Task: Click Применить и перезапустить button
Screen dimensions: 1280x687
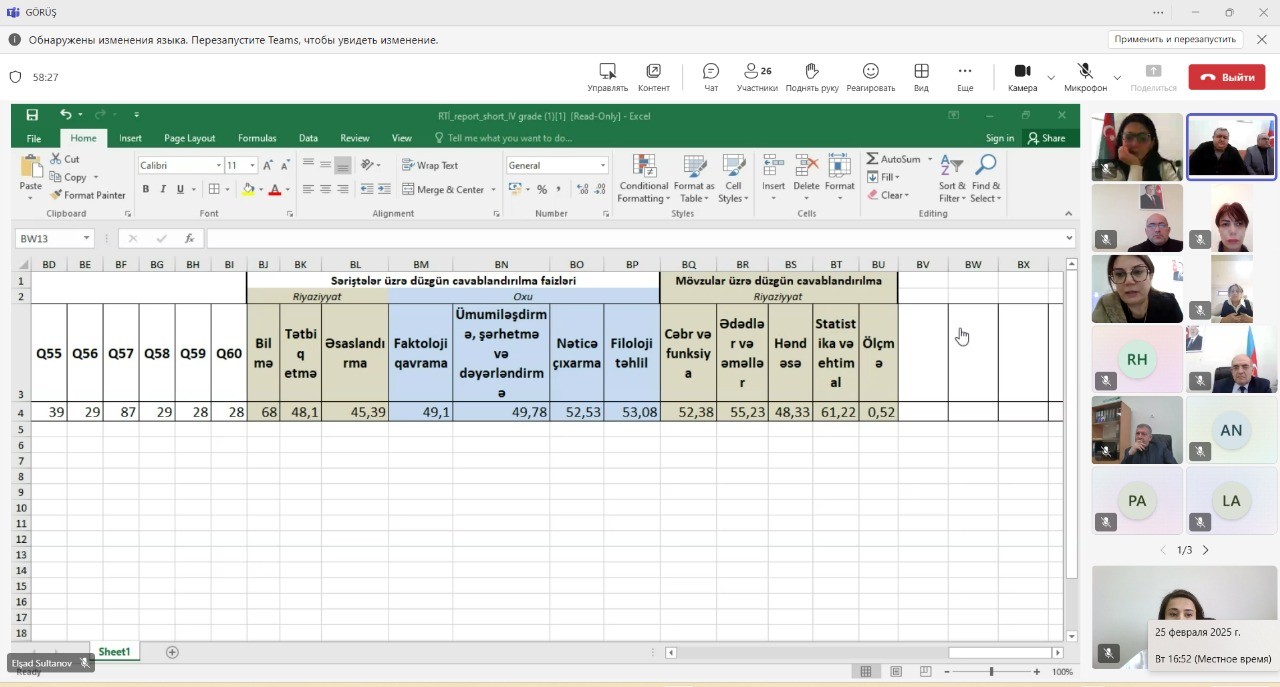Action: [x=1175, y=39]
